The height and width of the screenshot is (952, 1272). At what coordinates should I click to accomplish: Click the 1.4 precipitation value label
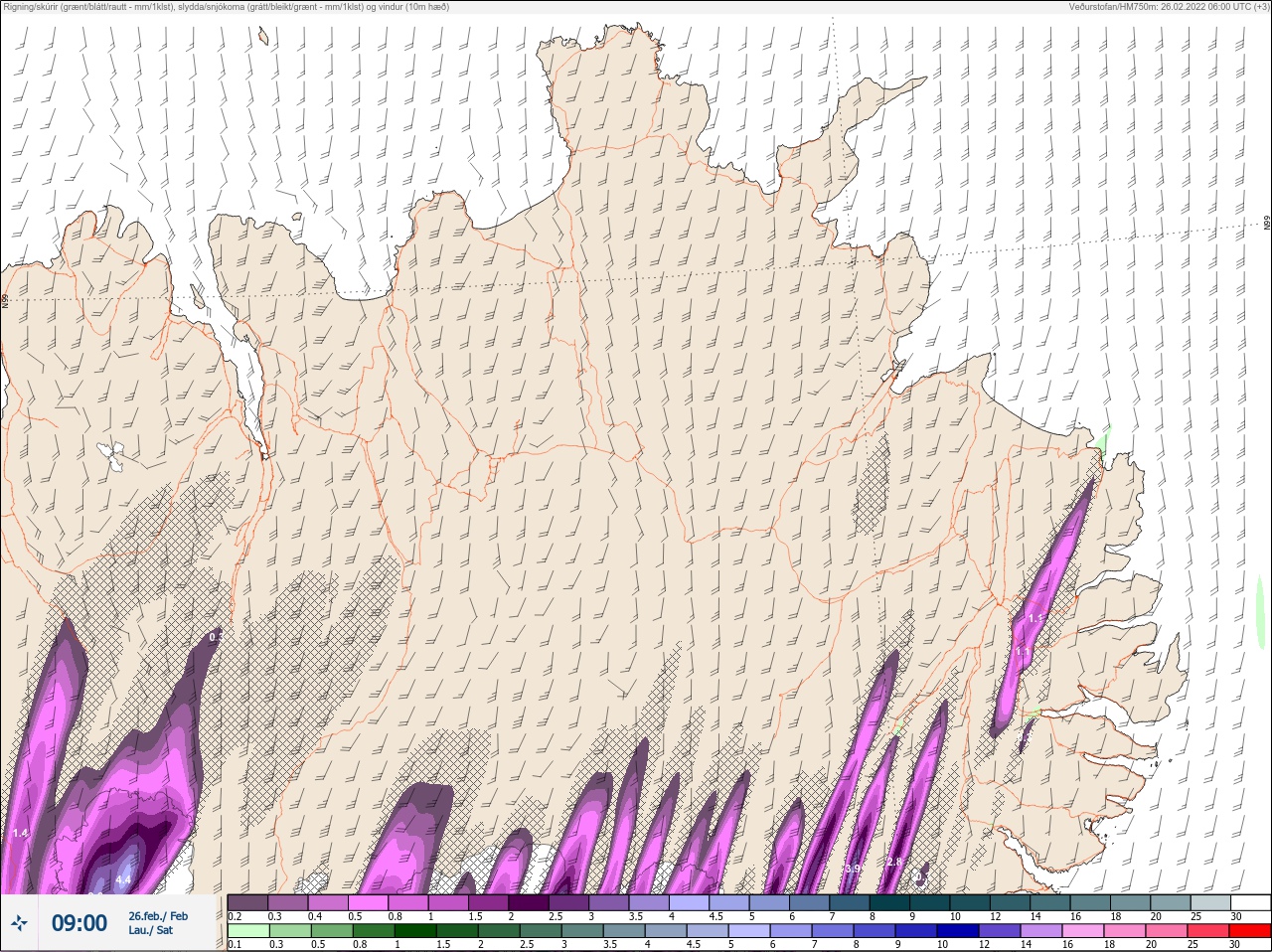[22, 833]
